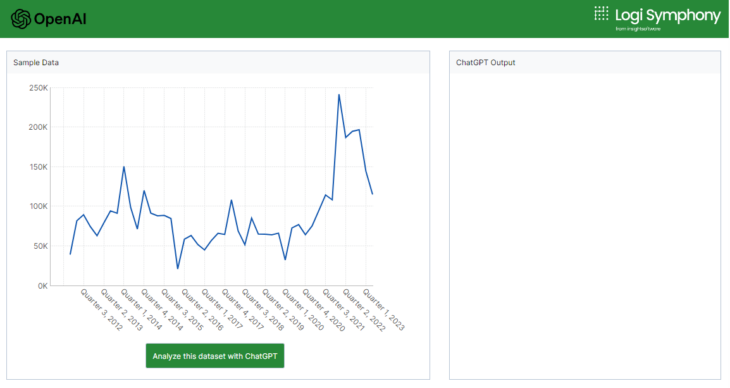
Task: Click the 250K y-axis label
Action: (38, 88)
